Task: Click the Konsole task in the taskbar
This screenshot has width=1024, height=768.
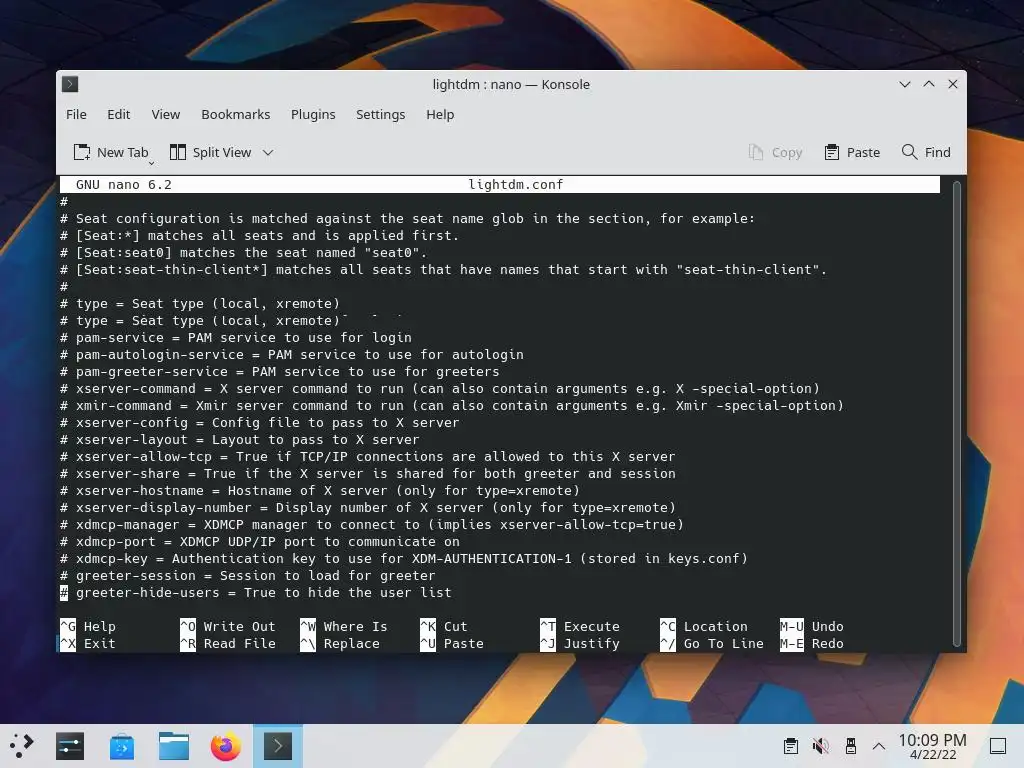Action: 278,746
